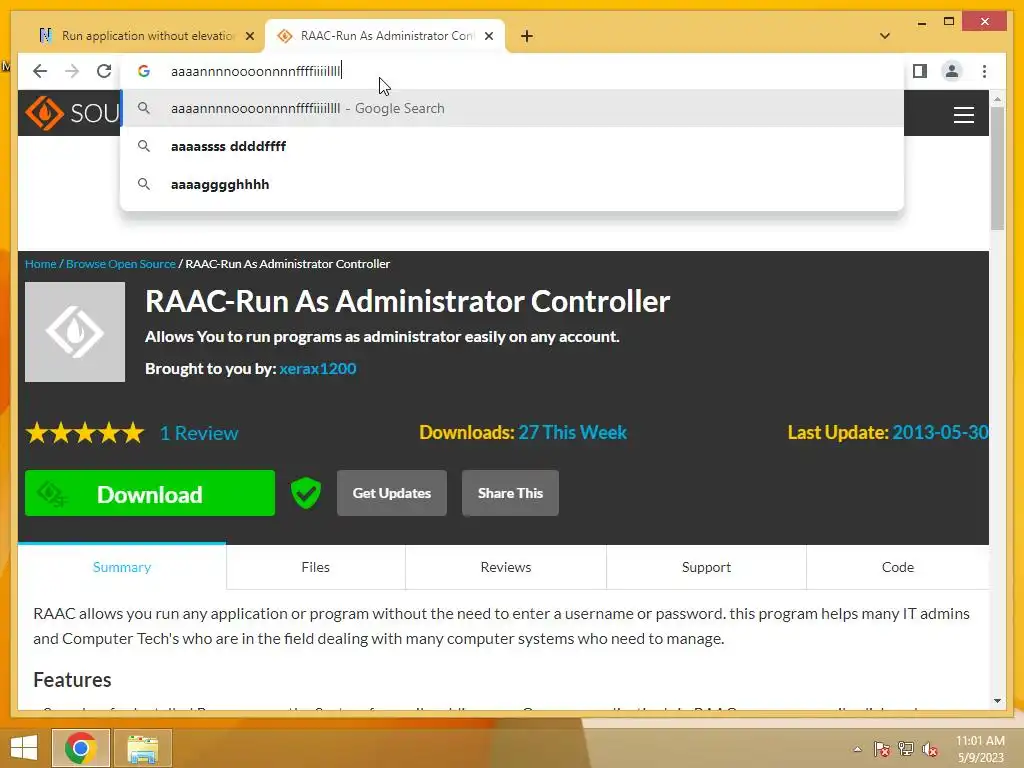Follow the Home breadcrumb link
Image resolution: width=1024 pixels, height=768 pixels.
[40, 264]
